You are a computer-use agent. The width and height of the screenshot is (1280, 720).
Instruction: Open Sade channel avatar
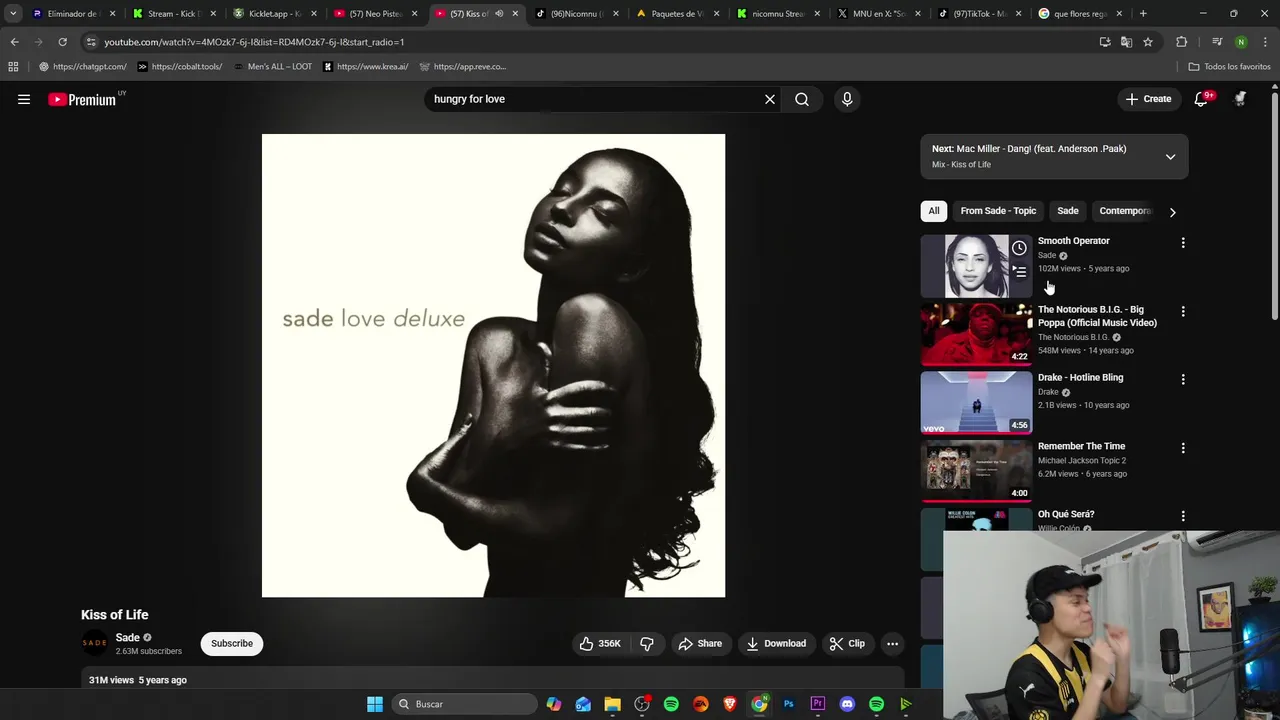(x=94, y=643)
